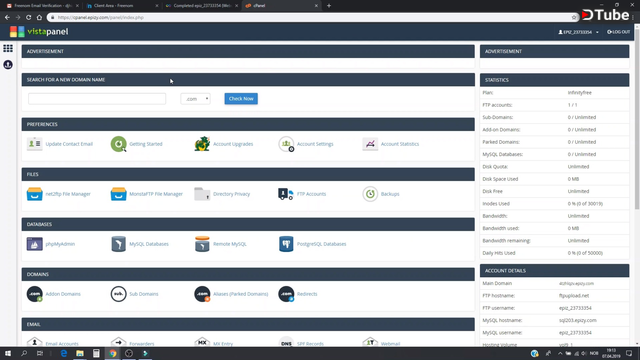
Task: Open File Explorer from taskbar
Action: click(80, 353)
